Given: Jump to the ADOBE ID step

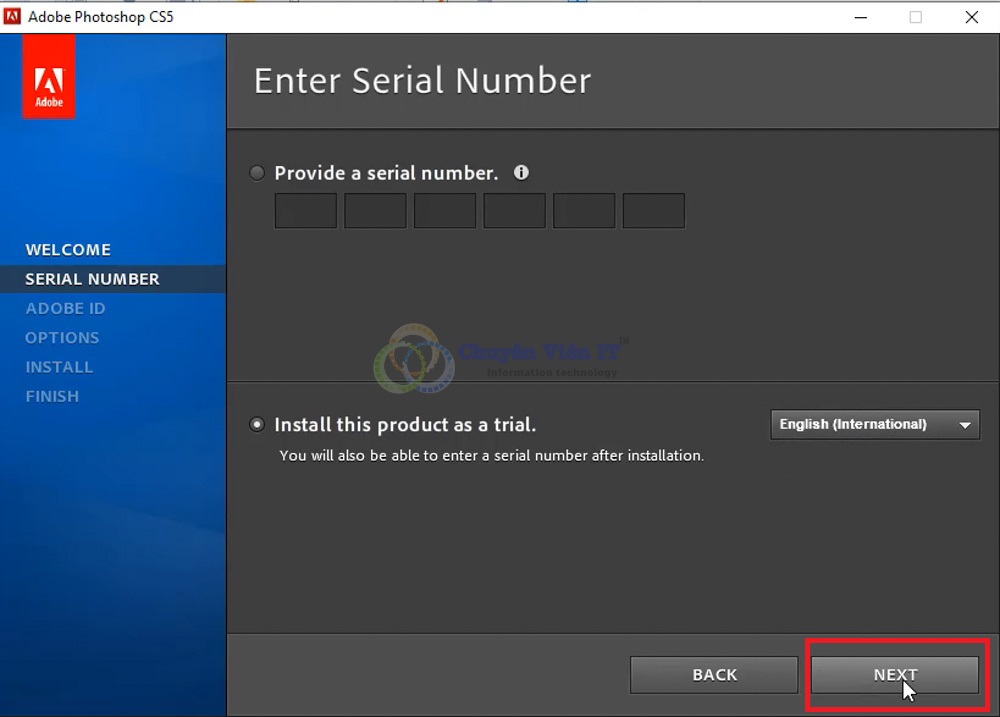Looking at the screenshot, I should click(x=65, y=308).
